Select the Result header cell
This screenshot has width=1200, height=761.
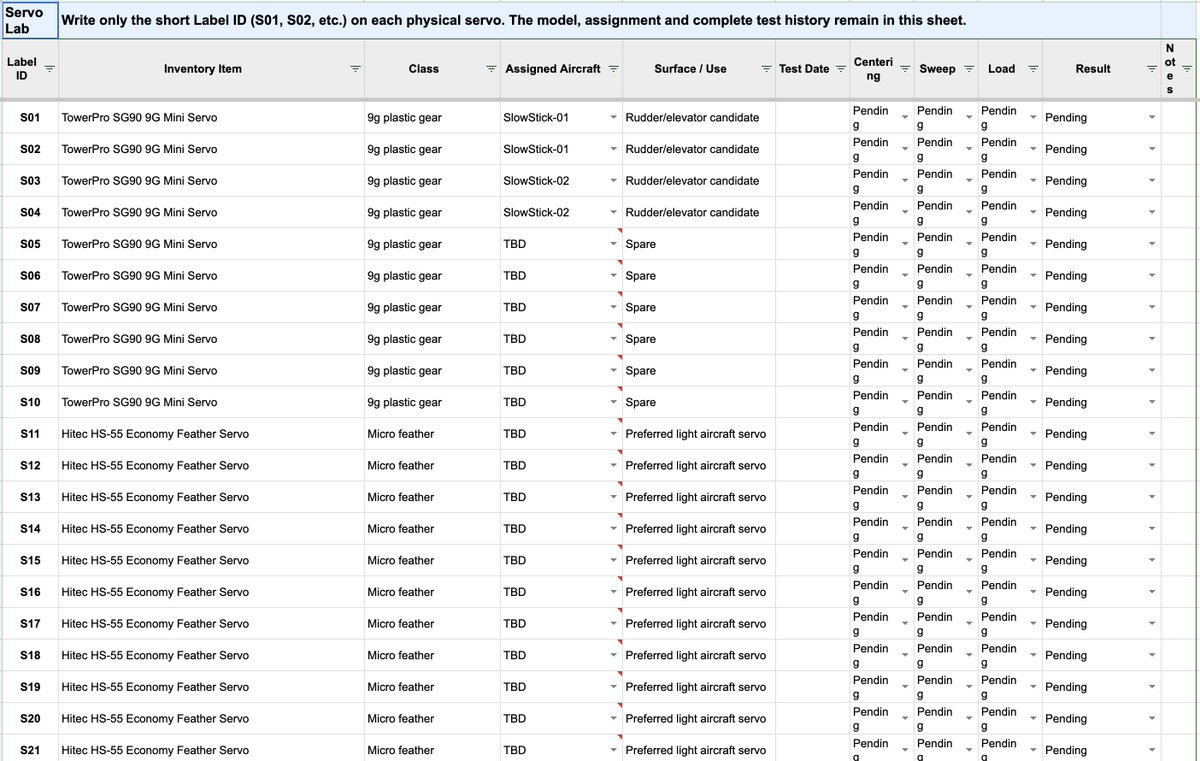pyautogui.click(x=1101, y=69)
